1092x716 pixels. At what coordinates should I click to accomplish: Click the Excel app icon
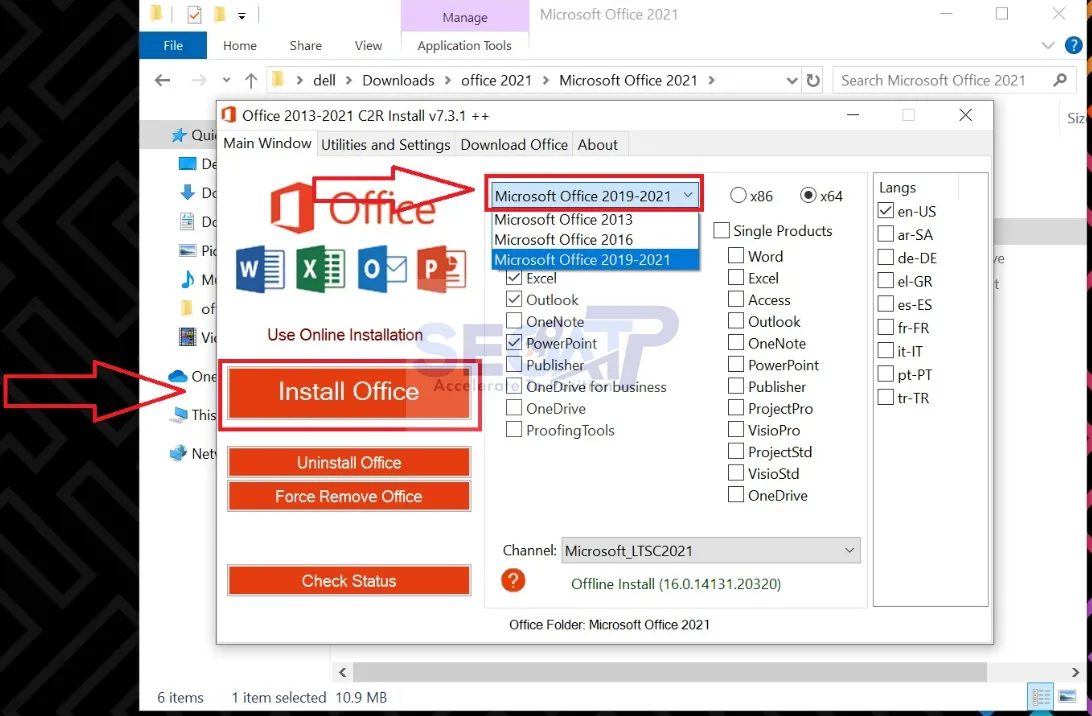pyautogui.click(x=320, y=269)
